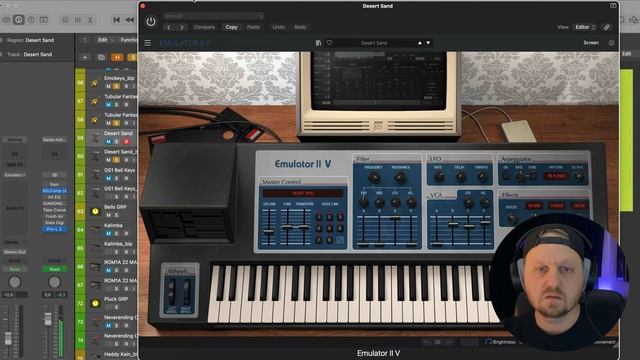Click the duplicate track icon
Image resolution: width=640 pixels, height=360 pixels.
tap(102, 58)
